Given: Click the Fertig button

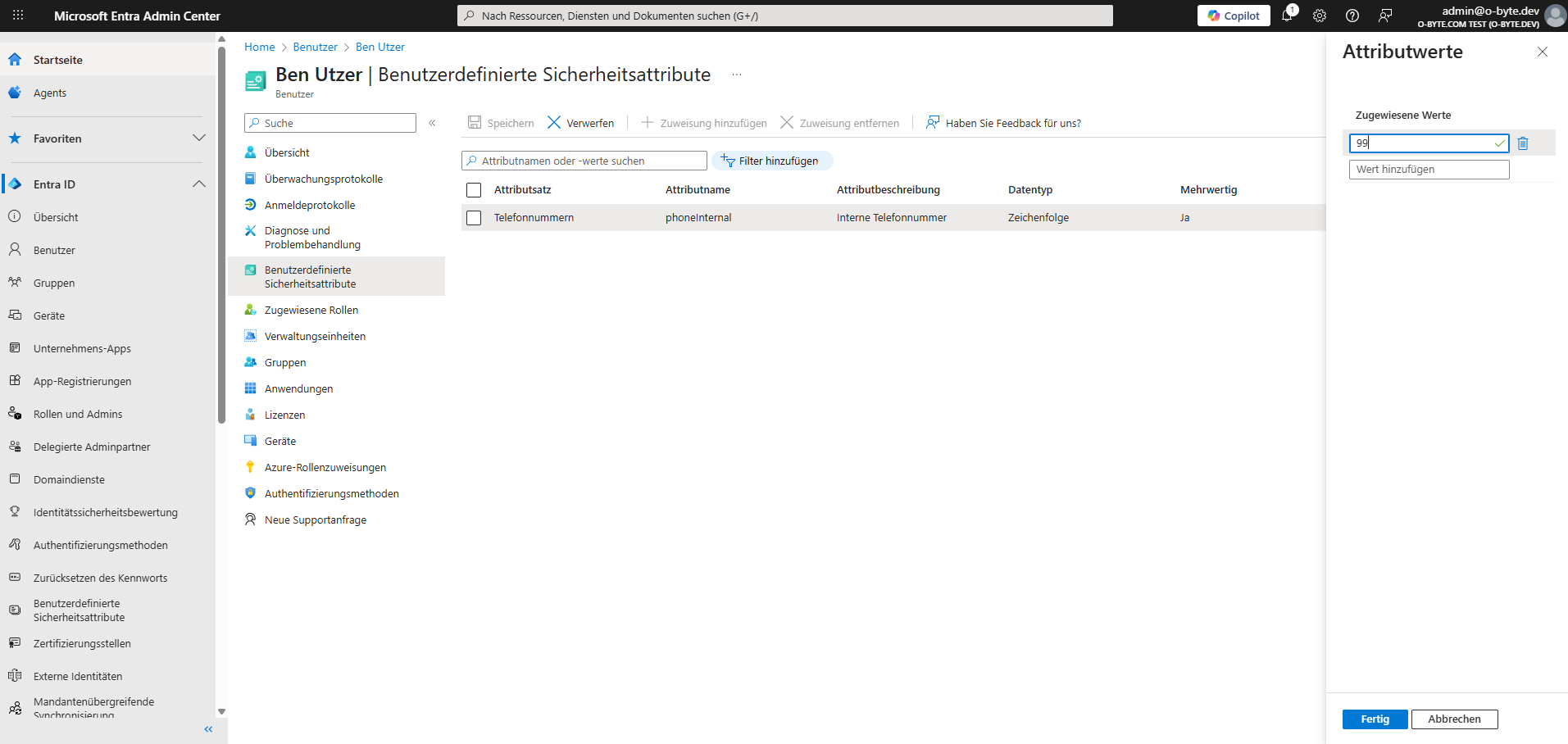Looking at the screenshot, I should (1375, 719).
